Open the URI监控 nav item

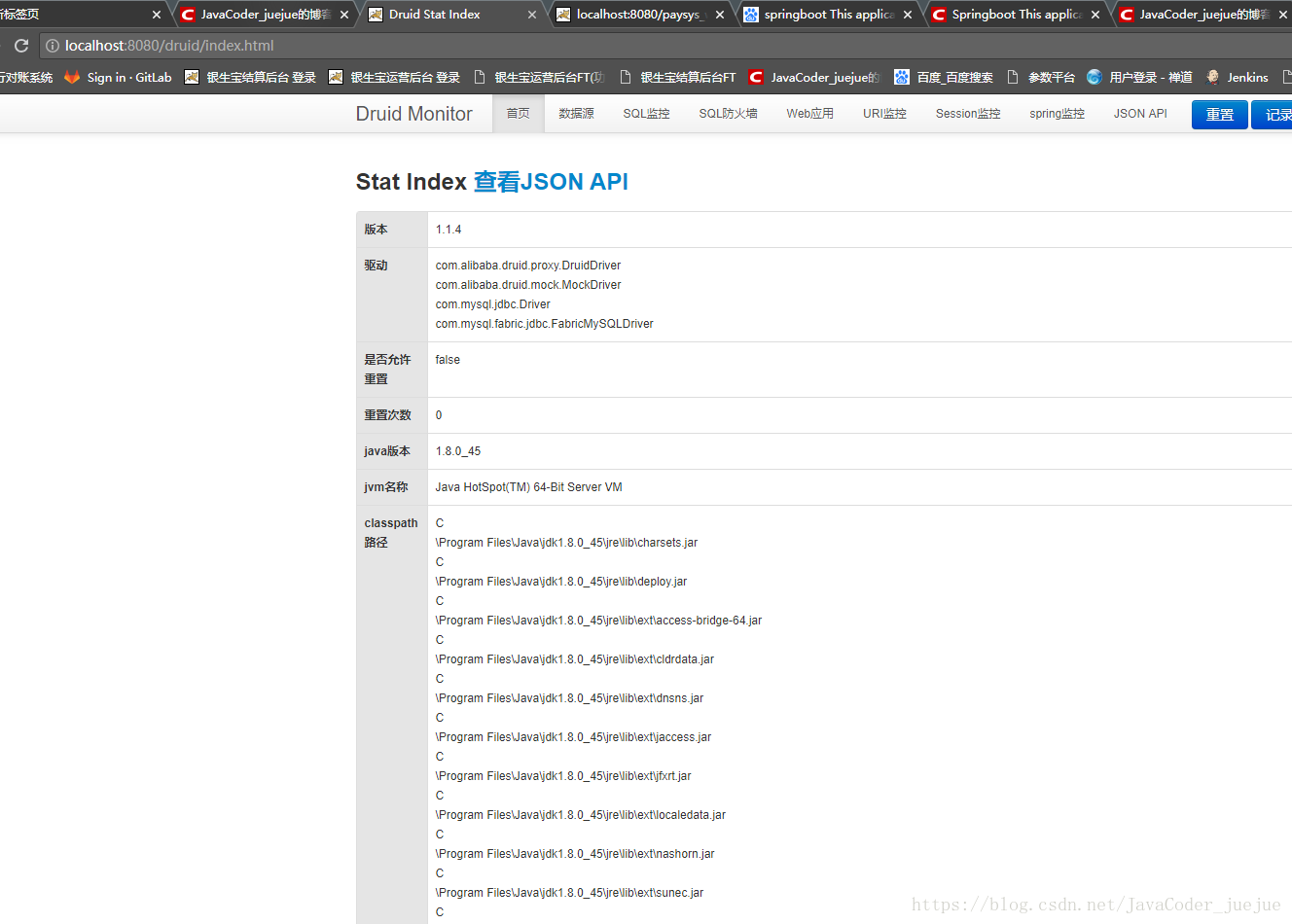click(884, 114)
